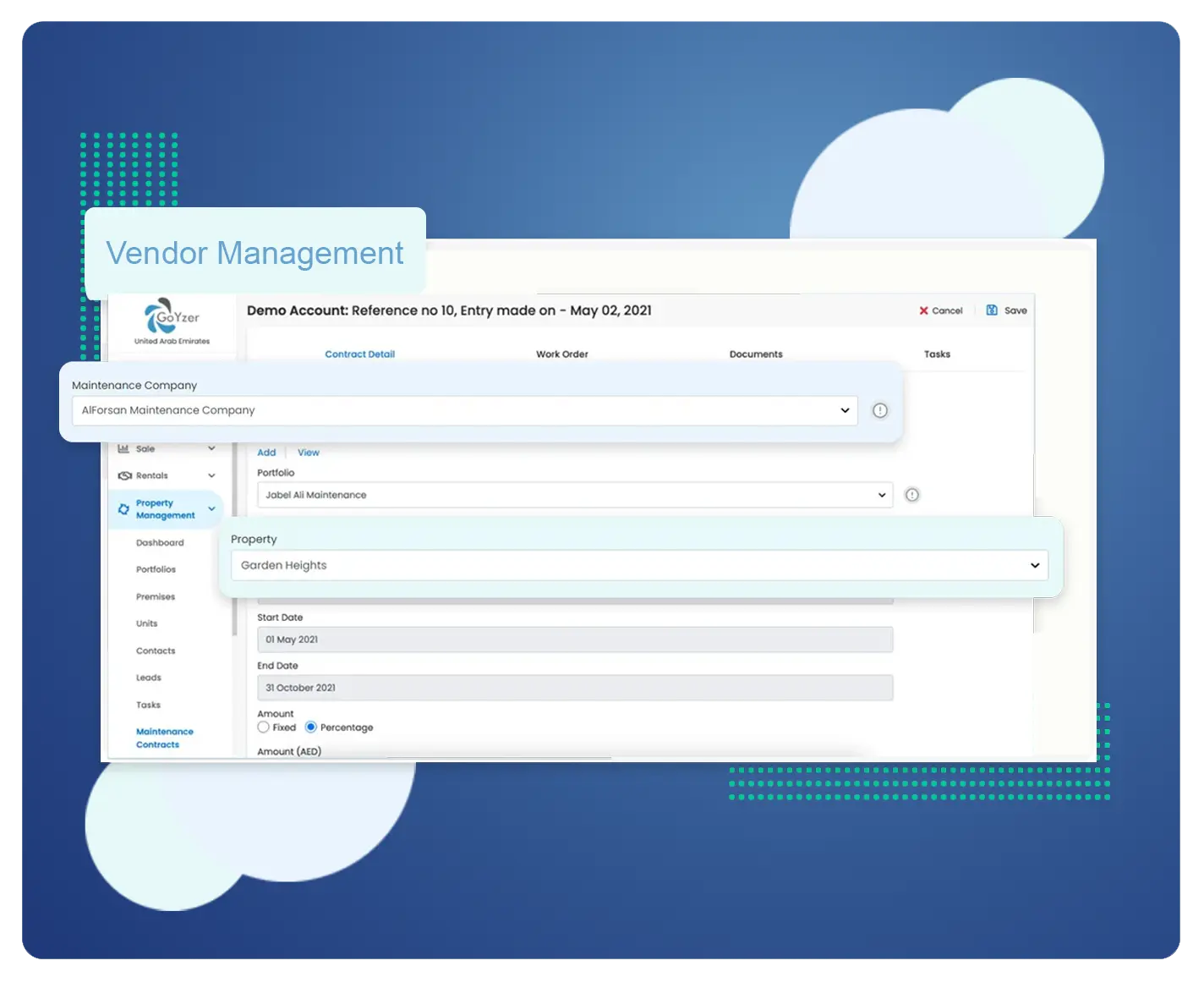
Task: Click the GoYzer logo
Action: (x=172, y=318)
